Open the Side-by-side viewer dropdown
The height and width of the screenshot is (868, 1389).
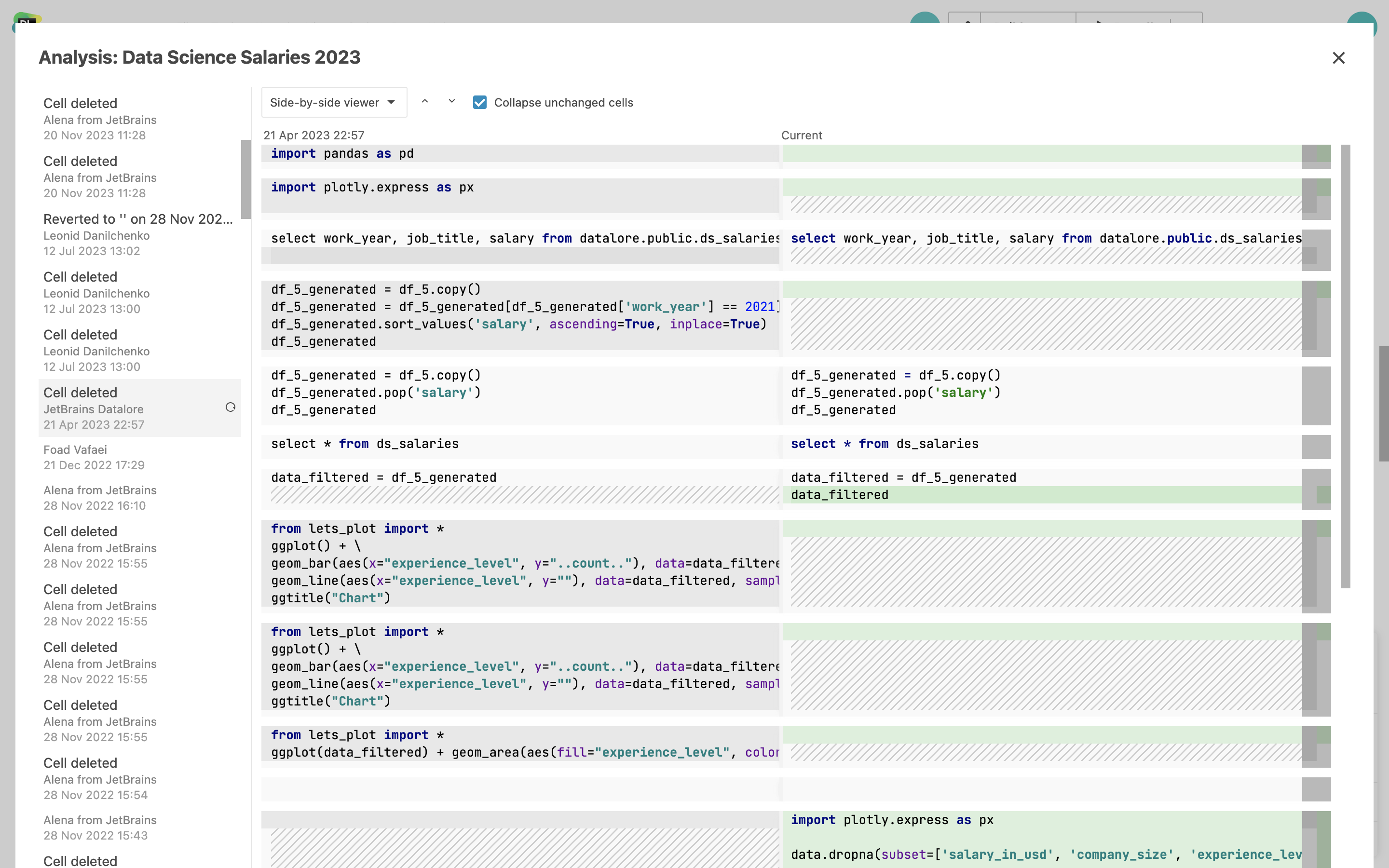pos(334,102)
